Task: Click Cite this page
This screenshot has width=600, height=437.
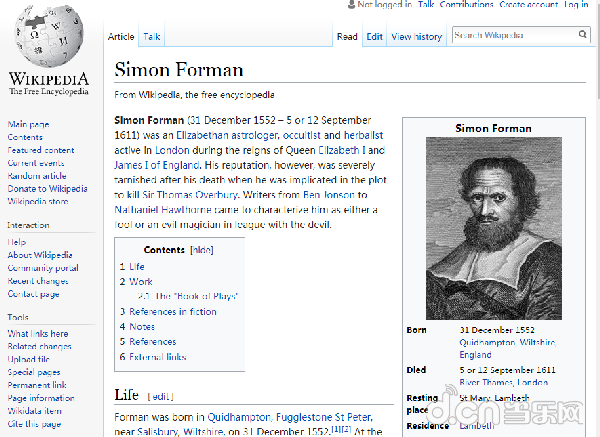Action: point(34,424)
